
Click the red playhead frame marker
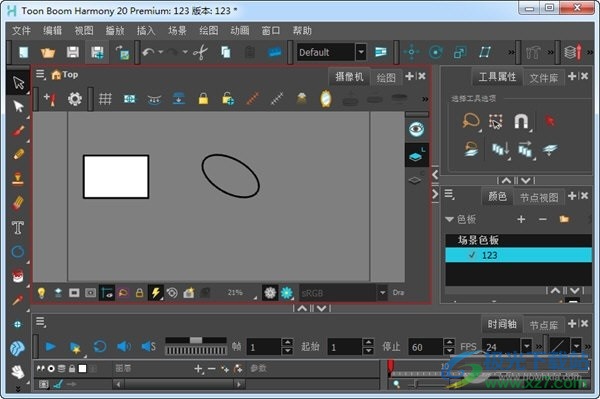click(x=390, y=366)
